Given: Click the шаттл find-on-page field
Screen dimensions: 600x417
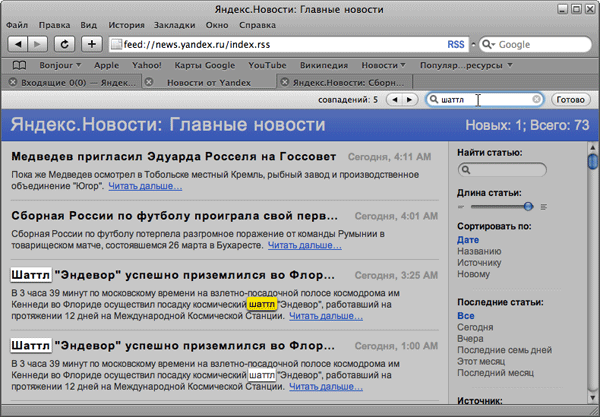Looking at the screenshot, I should pos(484,99).
